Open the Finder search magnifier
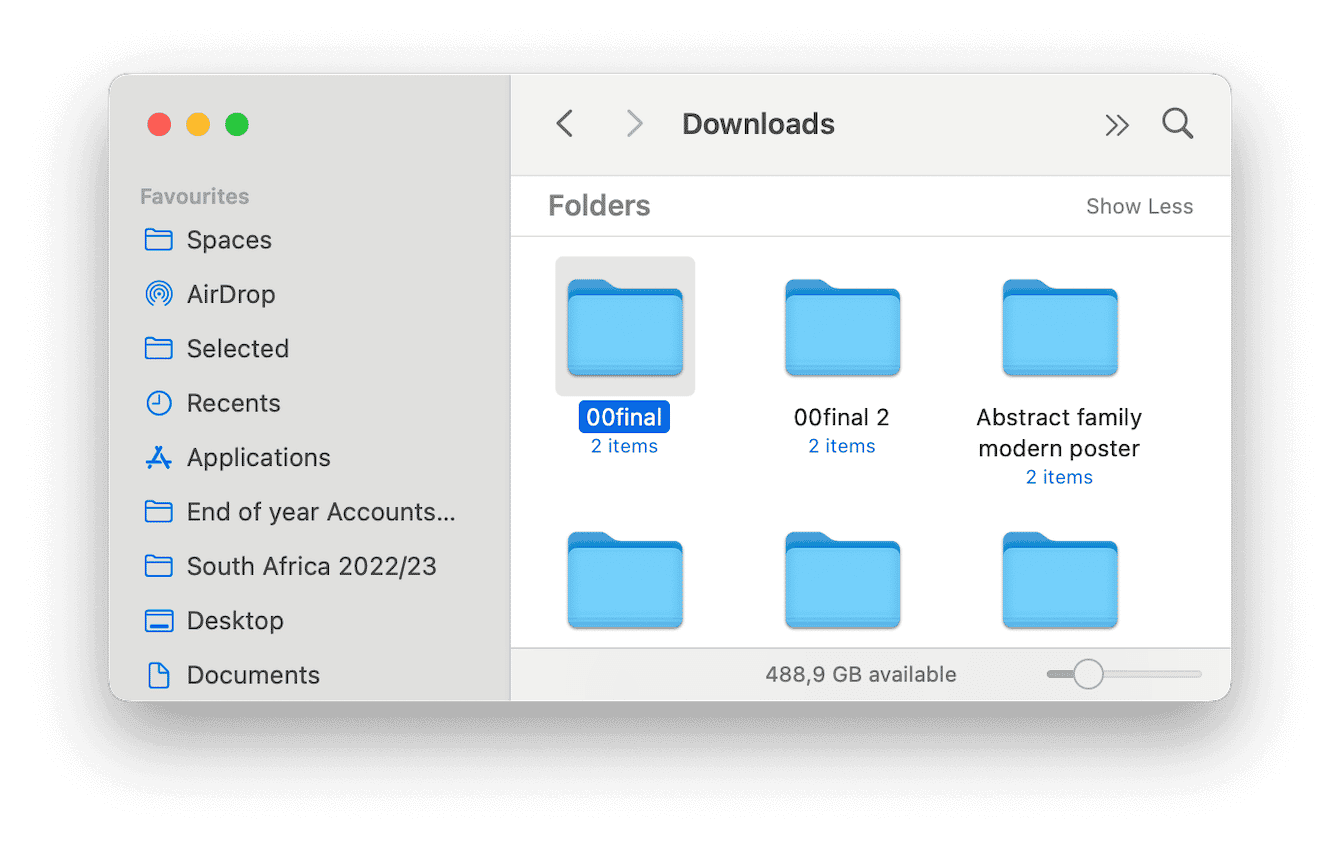The width and height of the screenshot is (1340, 845). [1177, 124]
